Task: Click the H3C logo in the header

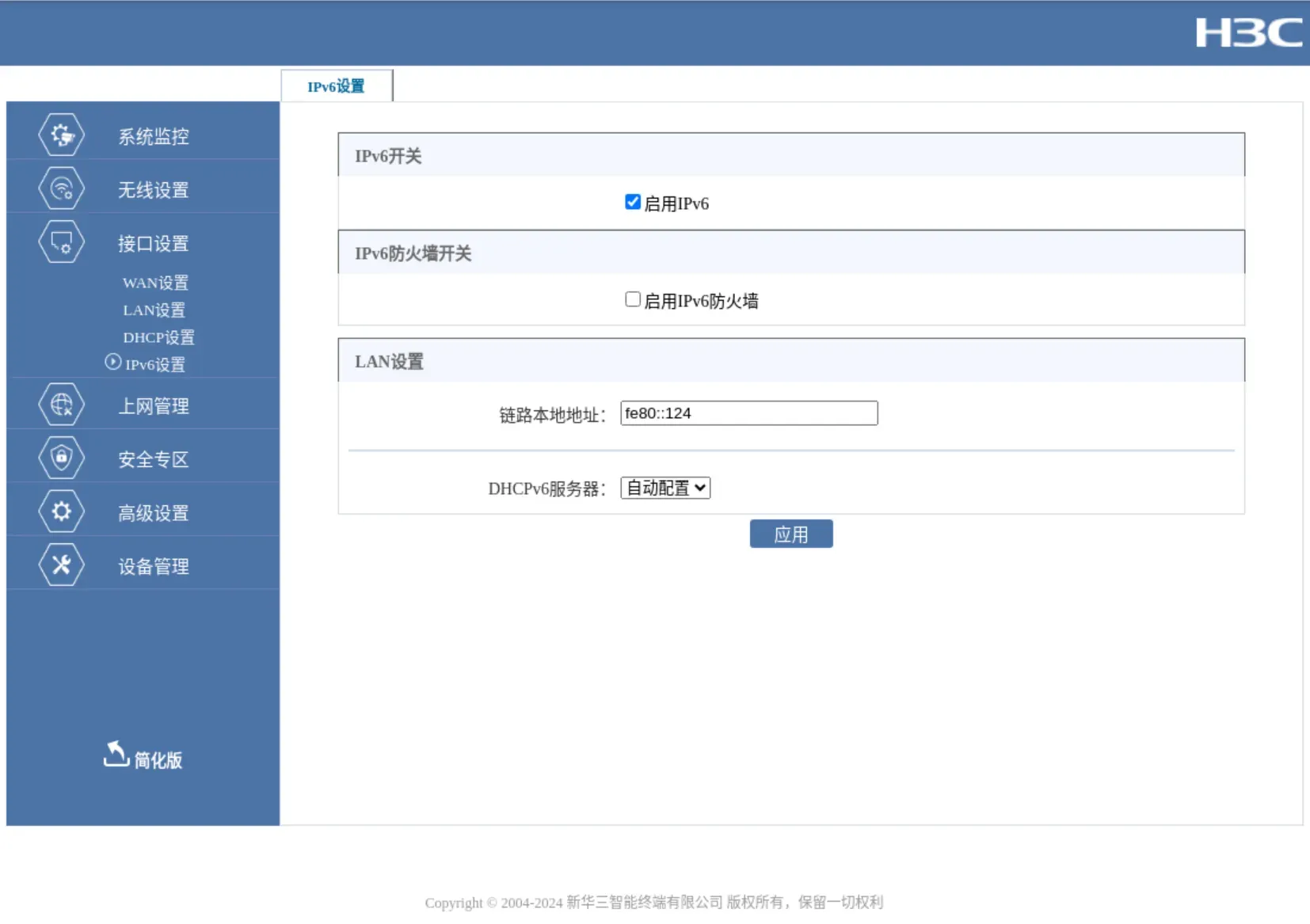Action: (1247, 33)
